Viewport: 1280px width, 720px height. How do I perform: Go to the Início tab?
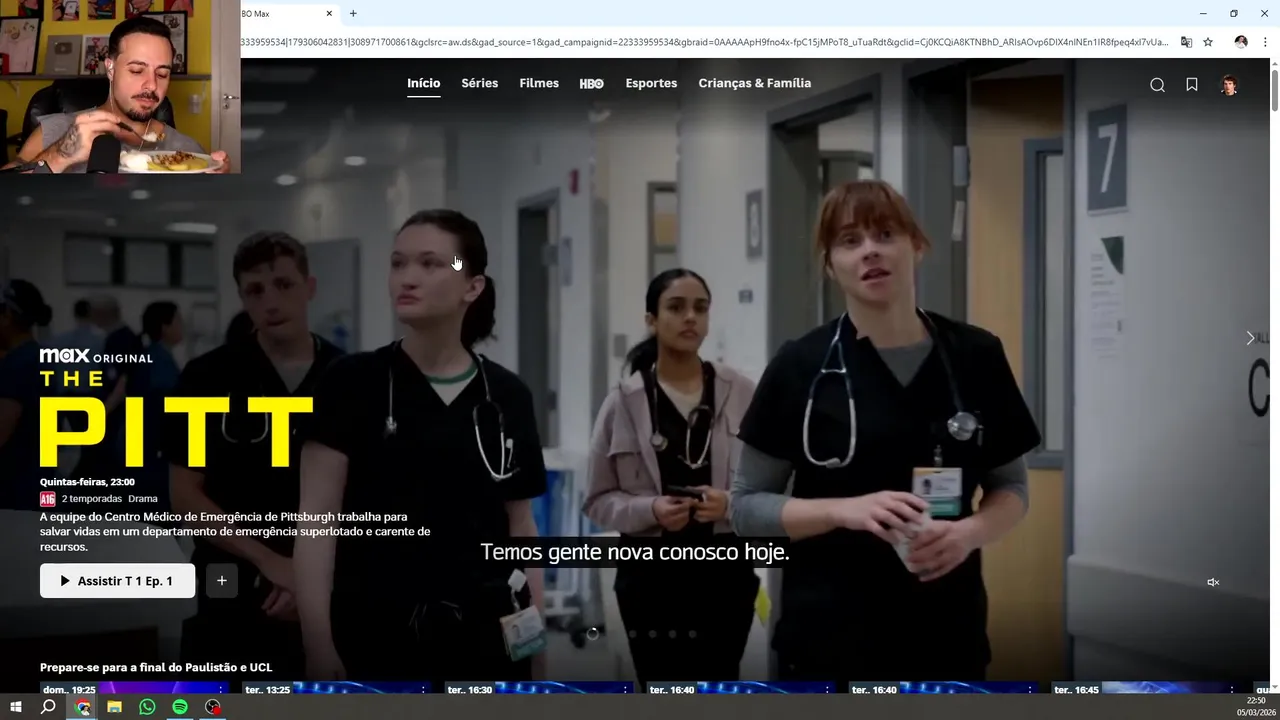tap(423, 83)
